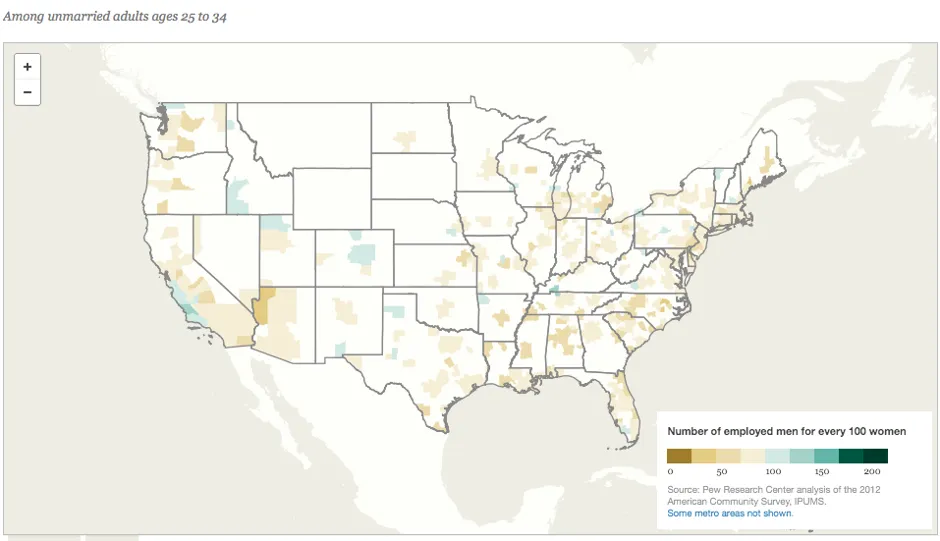Click the "Among unmarried adults ages 25 to 34" subtitle

pyautogui.click(x=115, y=17)
